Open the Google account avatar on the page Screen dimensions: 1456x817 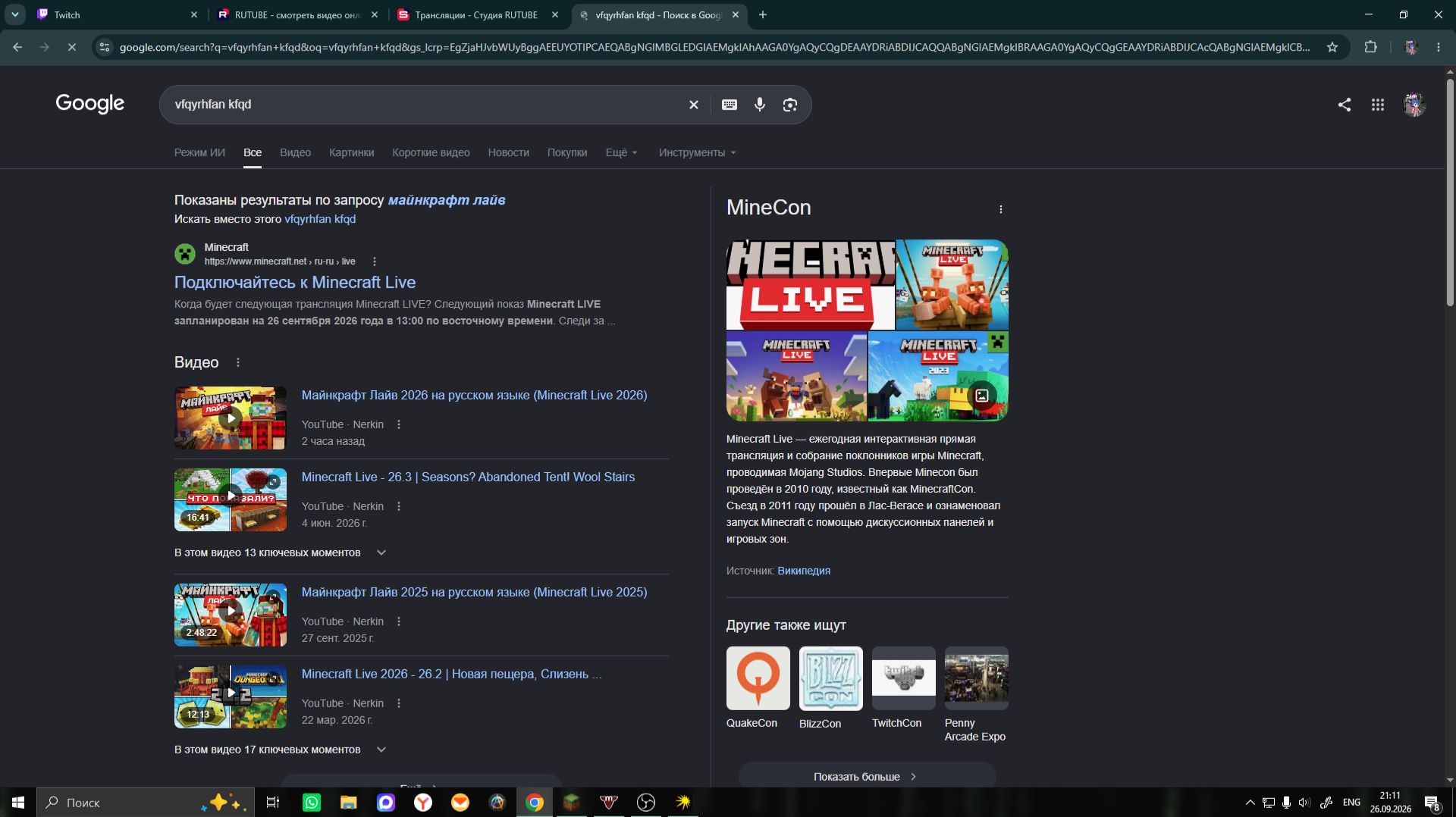click(1414, 105)
